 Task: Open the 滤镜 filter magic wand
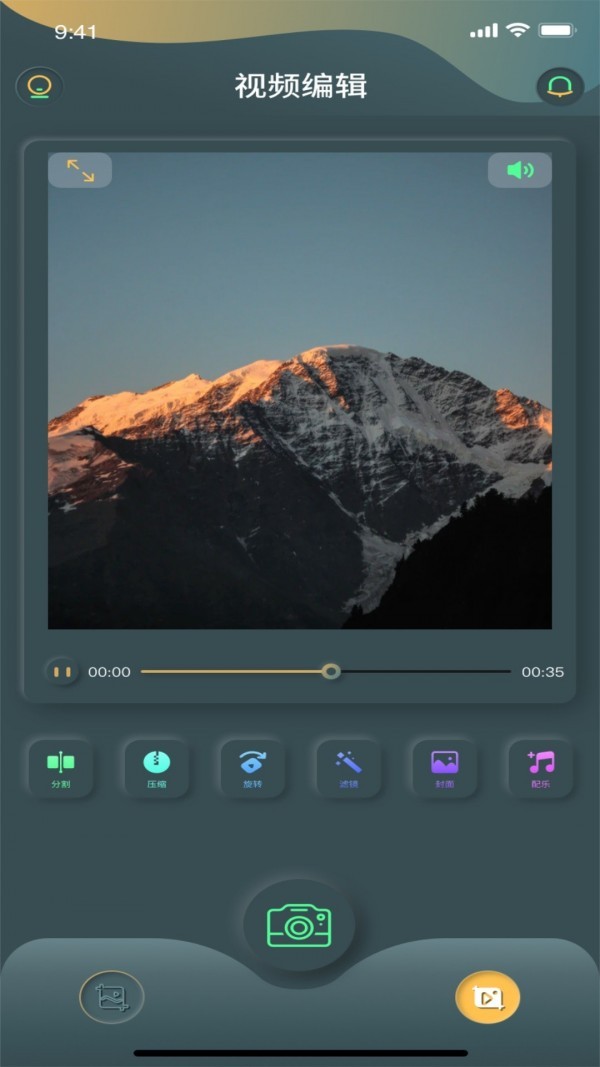(x=348, y=767)
